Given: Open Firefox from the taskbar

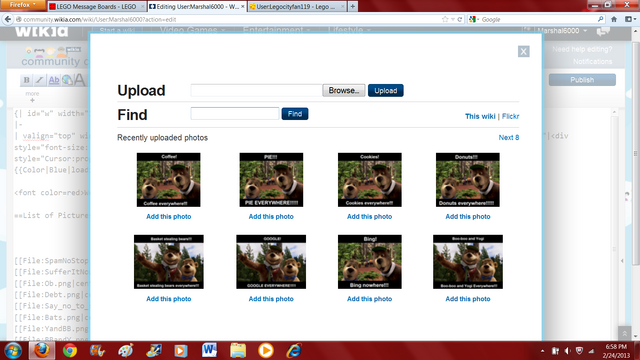Looking at the screenshot, I should click(42, 351).
